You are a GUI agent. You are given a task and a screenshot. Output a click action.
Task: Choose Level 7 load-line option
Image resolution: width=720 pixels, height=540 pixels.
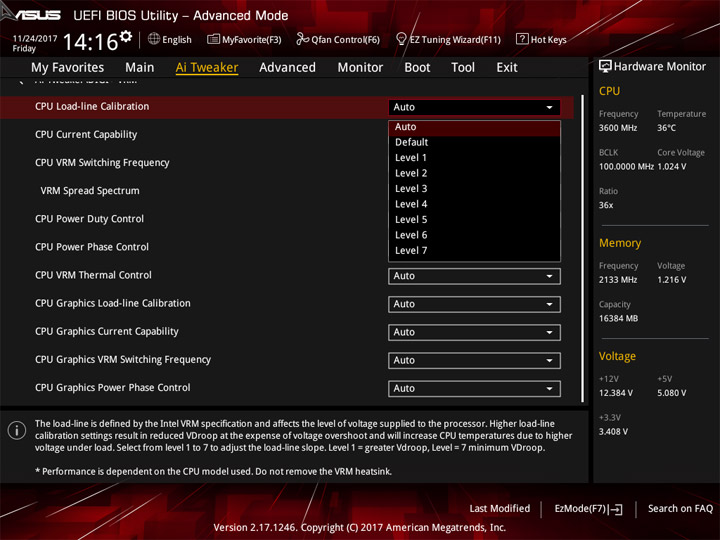coord(474,251)
